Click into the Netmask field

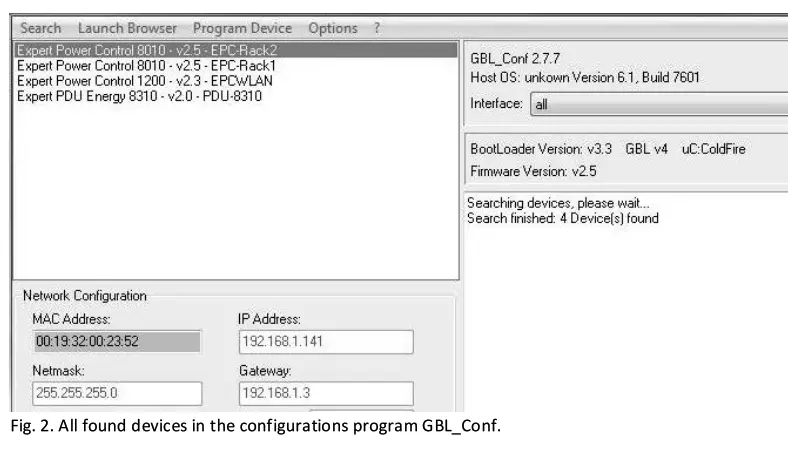(116, 394)
